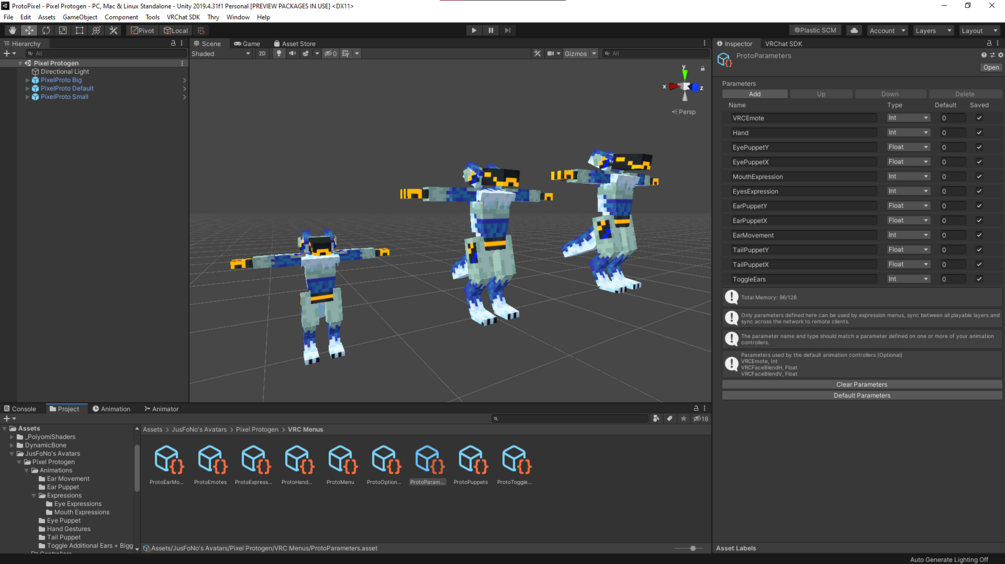This screenshot has height=564, width=1005.
Task: Select the combined Transform tool
Action: click(96, 30)
